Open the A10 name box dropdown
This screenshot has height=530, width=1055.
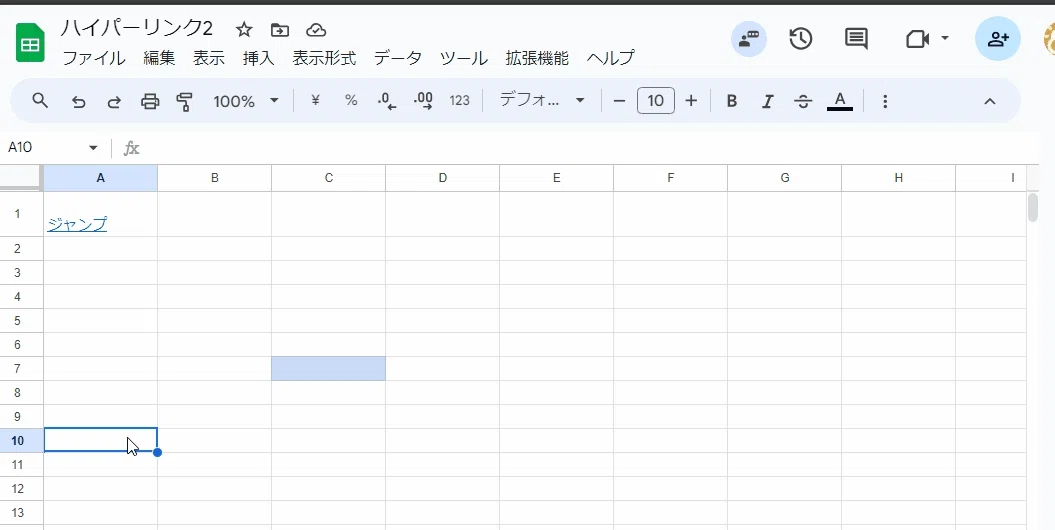point(93,148)
